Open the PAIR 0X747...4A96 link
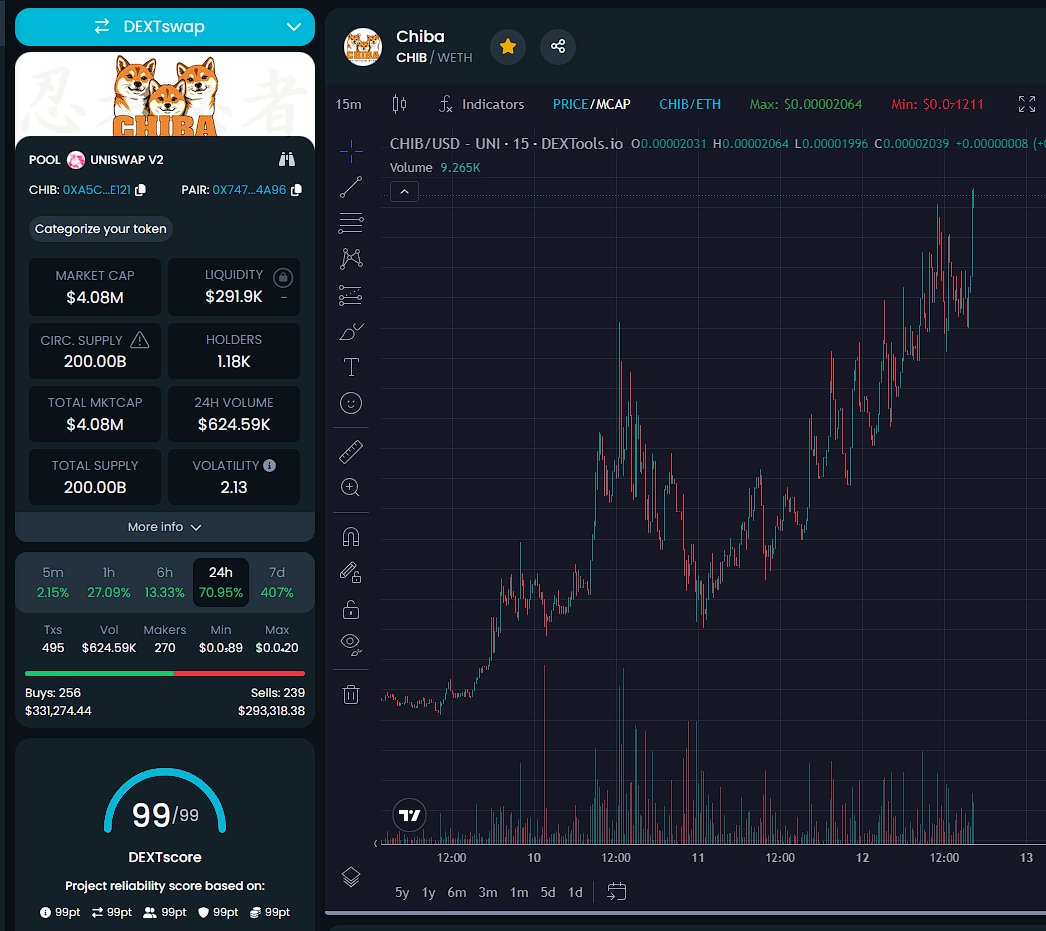Viewport: 1046px width, 931px height. pos(249,190)
